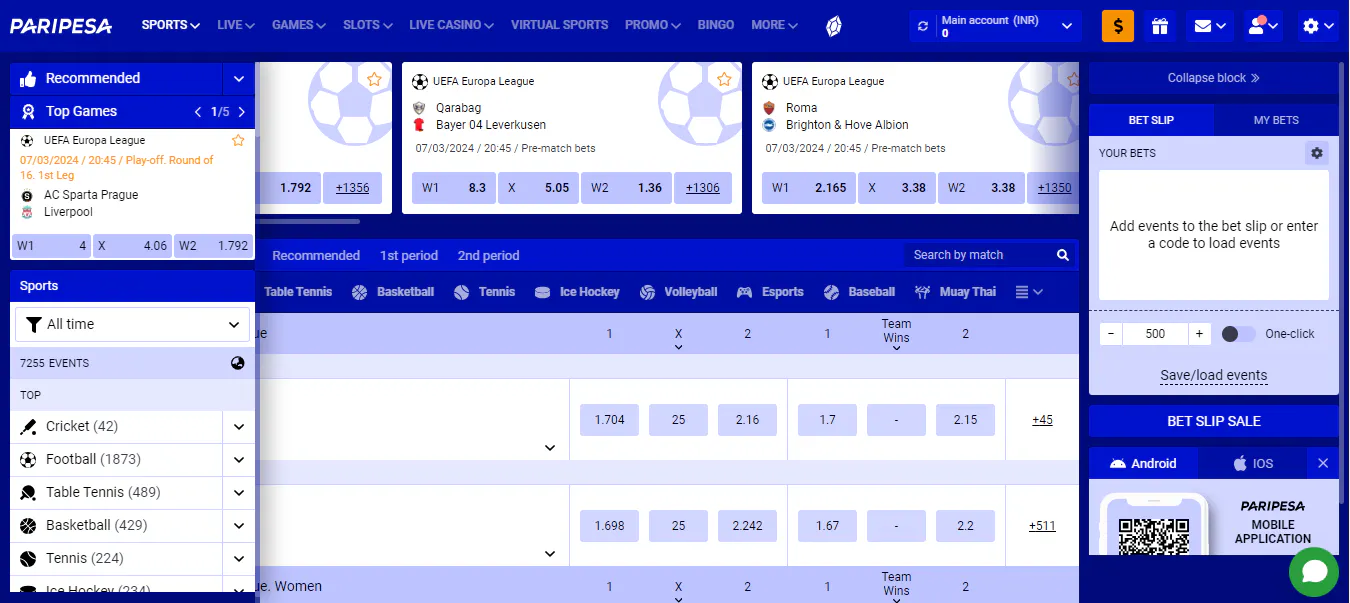The width and height of the screenshot is (1350, 603).
Task: Open the user profile icon
Action: pos(1264,26)
